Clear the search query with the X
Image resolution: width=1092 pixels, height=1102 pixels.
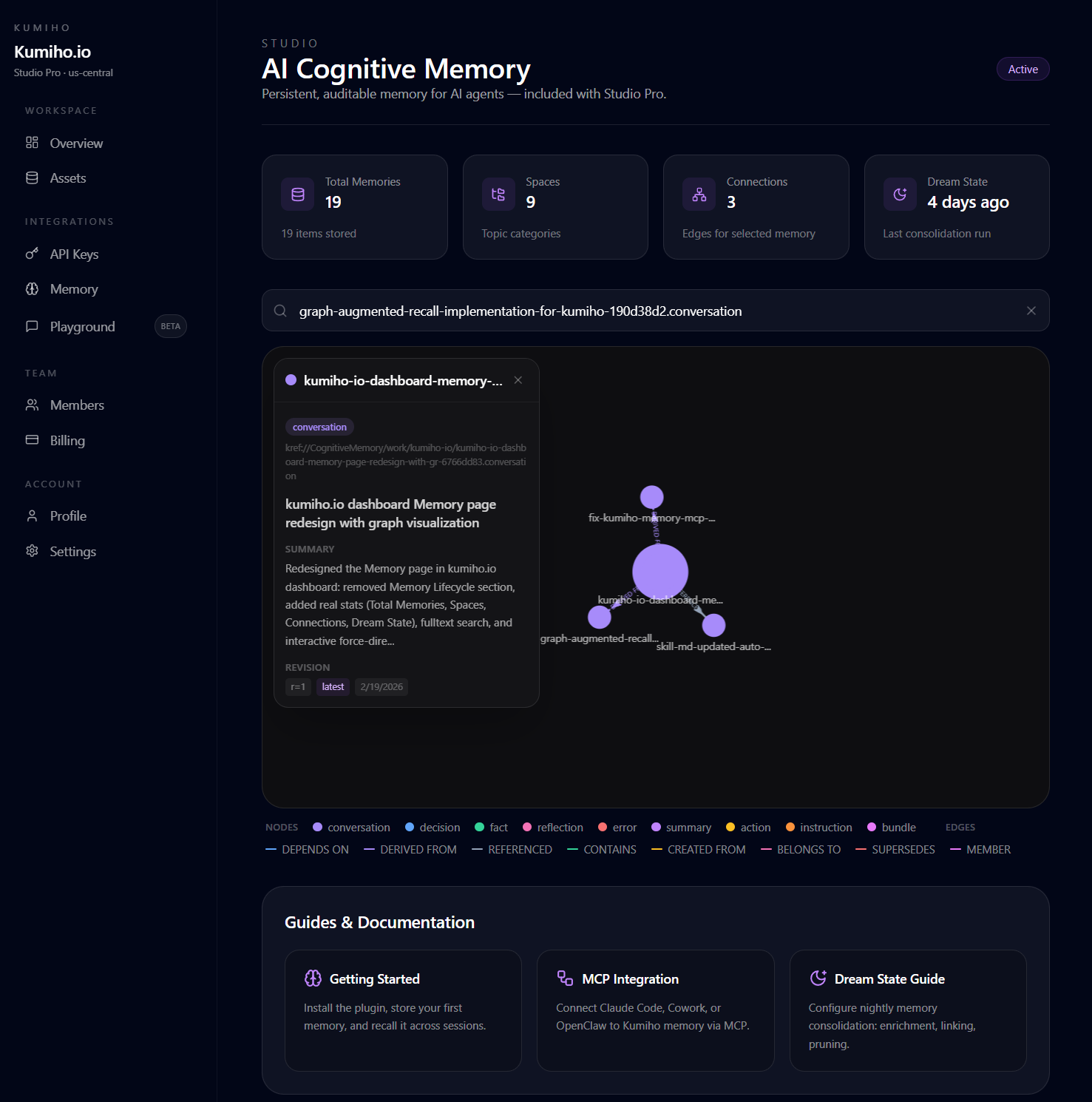pos(1031,311)
